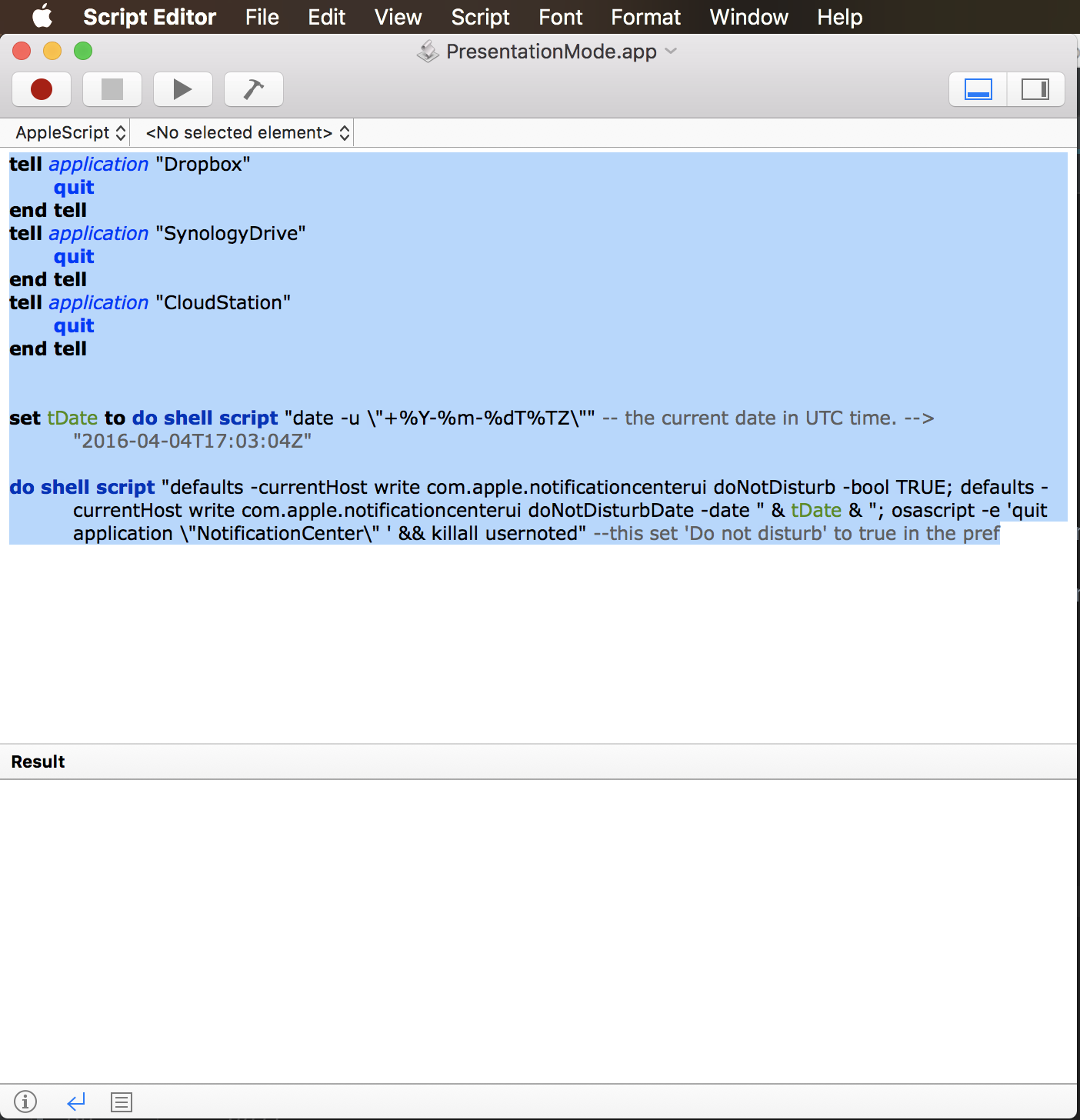Image resolution: width=1080 pixels, height=1120 pixels.
Task: Click the PresentationMode.app document icon
Action: [428, 51]
